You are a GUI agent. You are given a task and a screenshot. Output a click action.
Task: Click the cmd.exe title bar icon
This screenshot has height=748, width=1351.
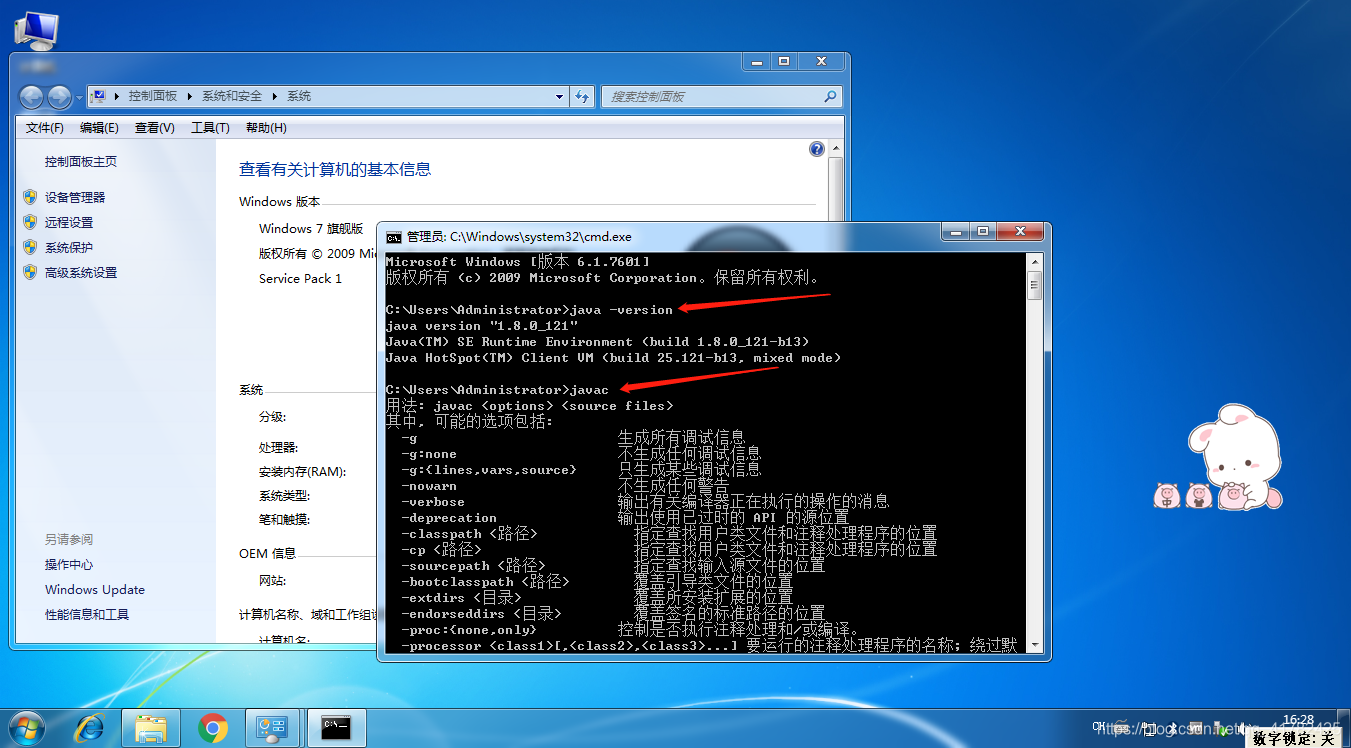coord(394,237)
